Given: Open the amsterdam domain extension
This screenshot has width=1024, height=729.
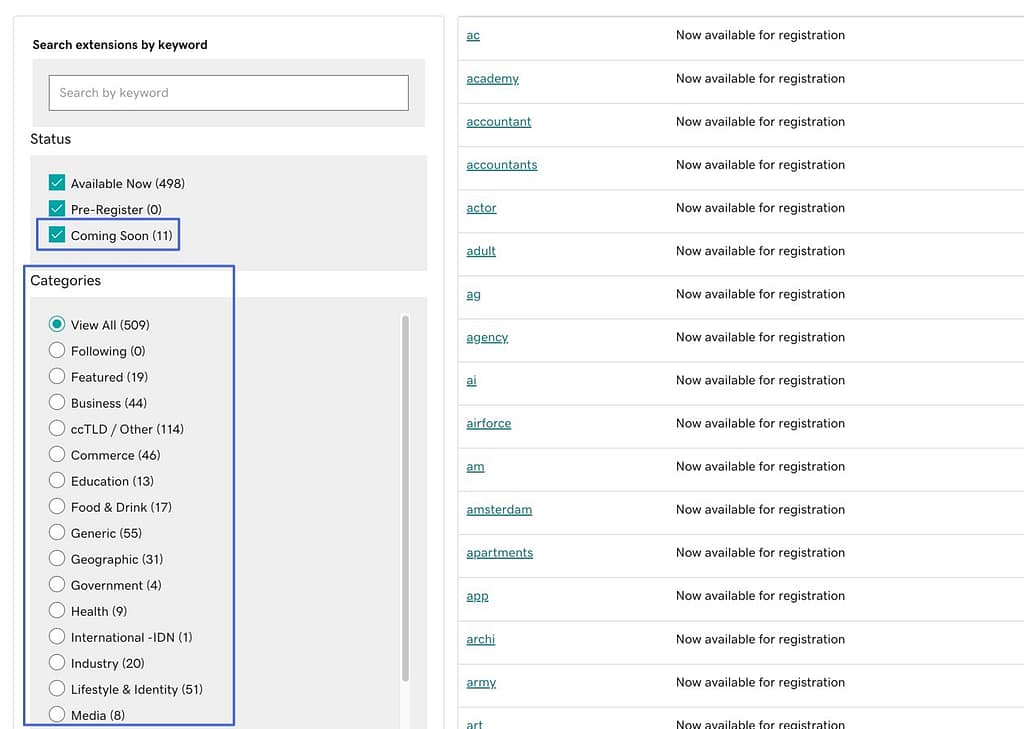Looking at the screenshot, I should click(x=499, y=509).
